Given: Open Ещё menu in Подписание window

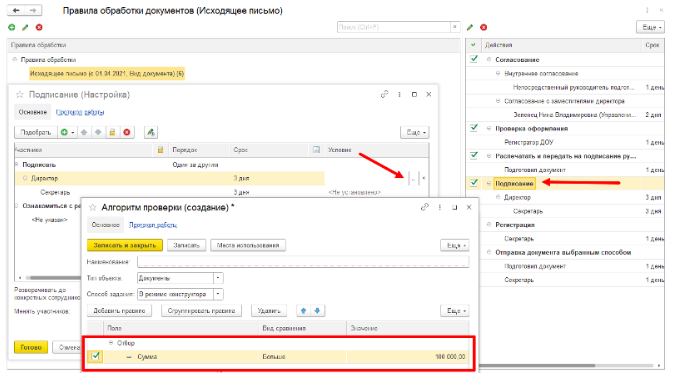Looking at the screenshot, I should point(415,132).
